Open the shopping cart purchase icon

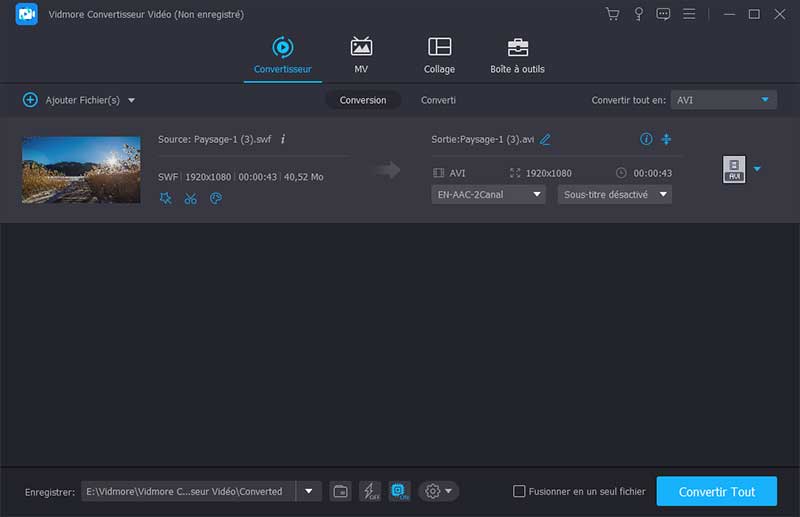pyautogui.click(x=613, y=14)
